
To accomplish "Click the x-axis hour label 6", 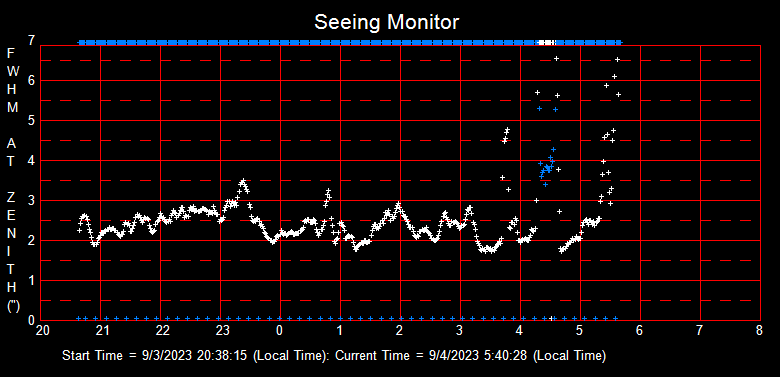I will click(x=639, y=331).
